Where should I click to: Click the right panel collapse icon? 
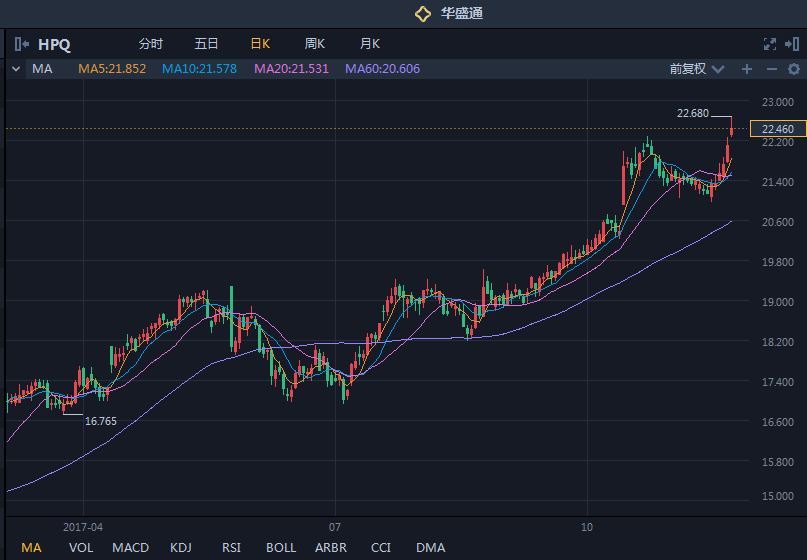792,44
